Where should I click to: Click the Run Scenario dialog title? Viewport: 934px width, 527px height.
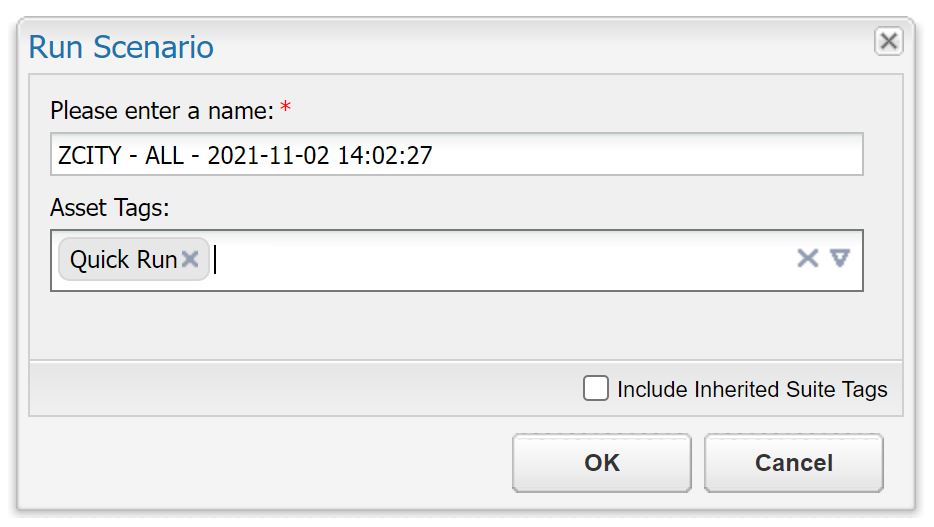(x=121, y=47)
